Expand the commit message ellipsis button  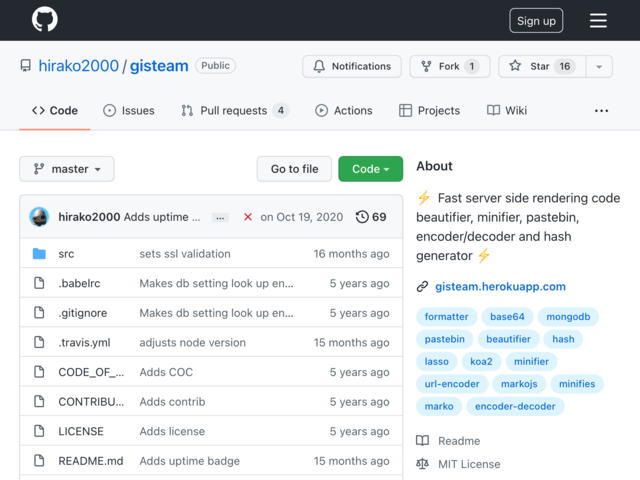click(220, 218)
